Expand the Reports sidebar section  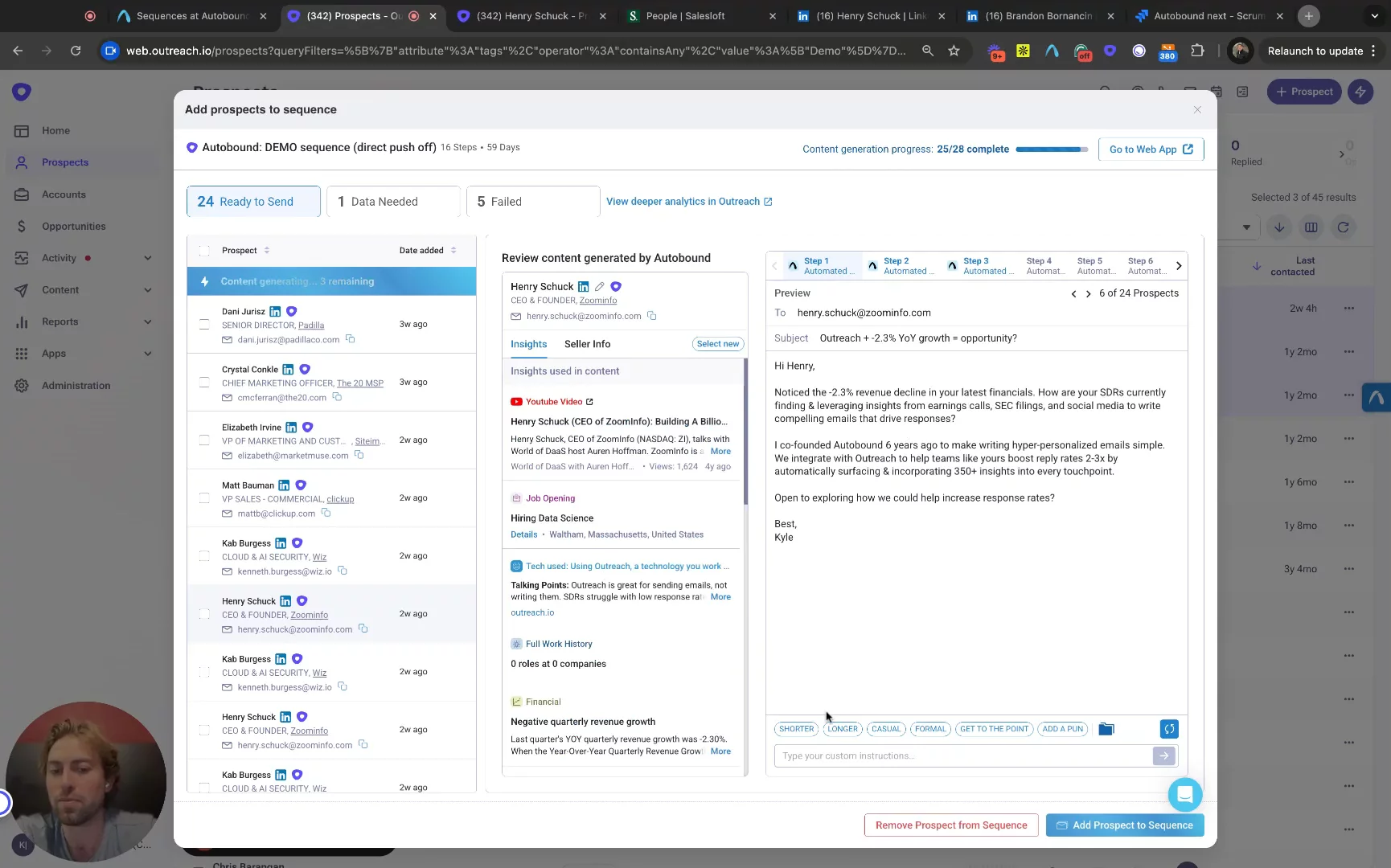coord(148,321)
